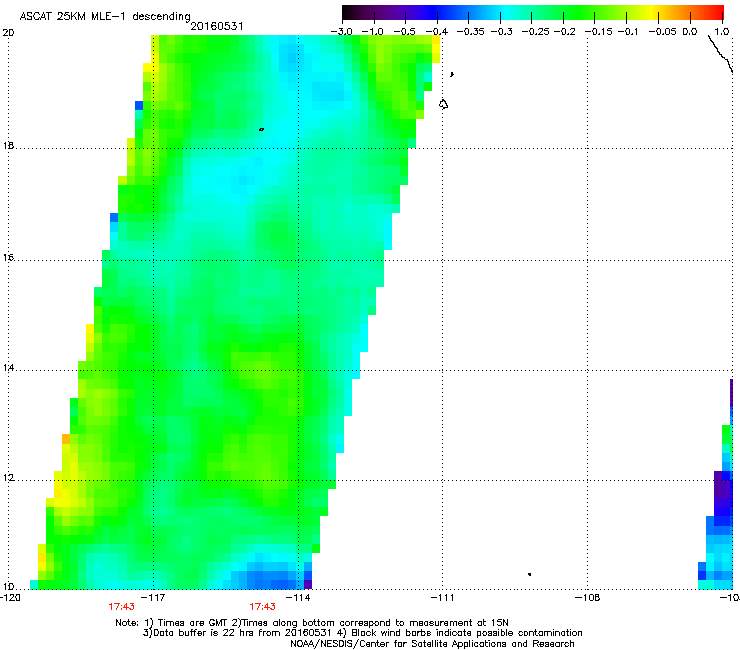This screenshot has width=740, height=650.
Task: Click the colorbar label -0.25
Action: point(536,32)
